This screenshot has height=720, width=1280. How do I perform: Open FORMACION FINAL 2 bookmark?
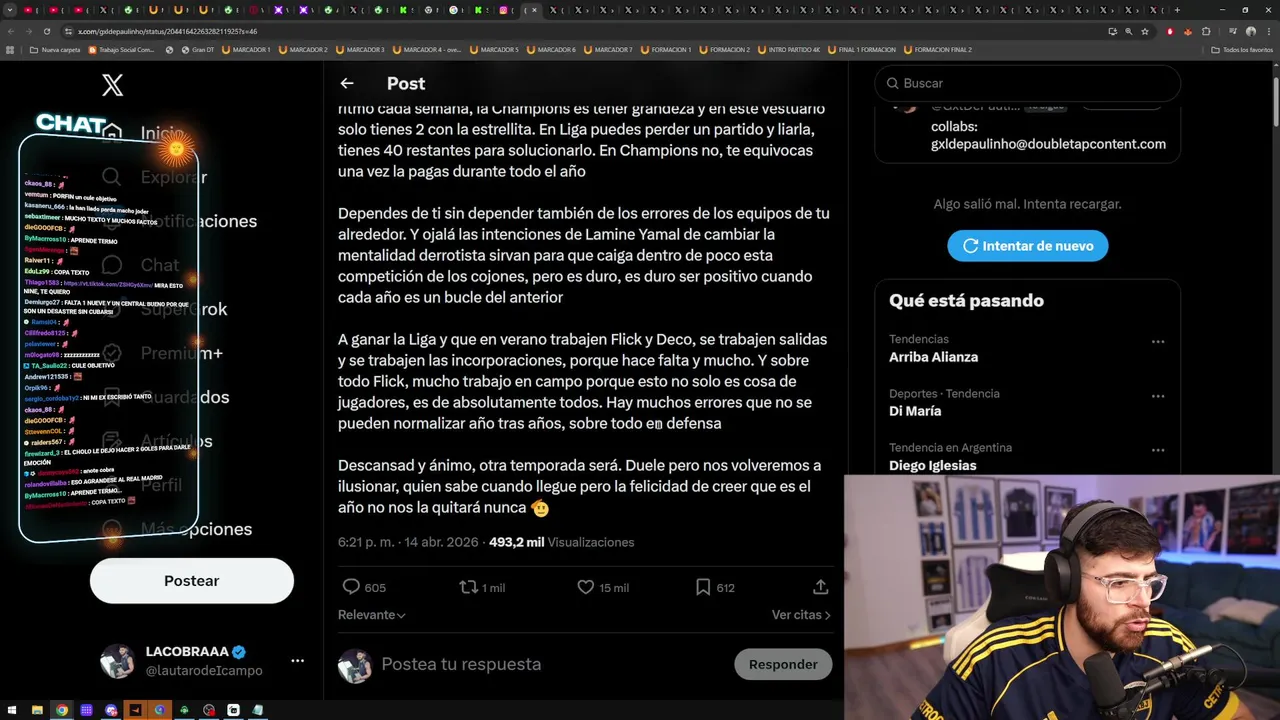click(936, 49)
